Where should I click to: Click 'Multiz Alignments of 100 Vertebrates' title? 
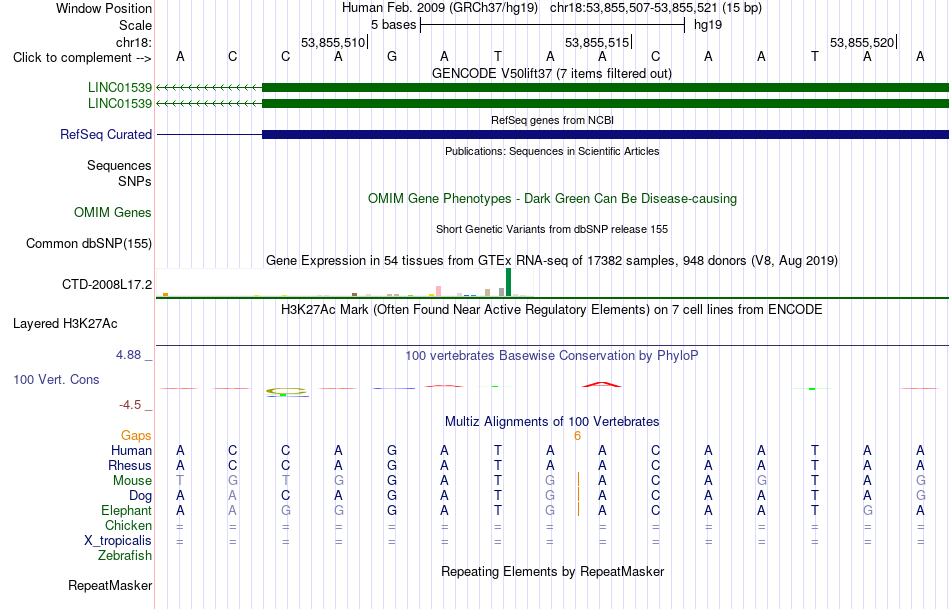pyautogui.click(x=552, y=422)
